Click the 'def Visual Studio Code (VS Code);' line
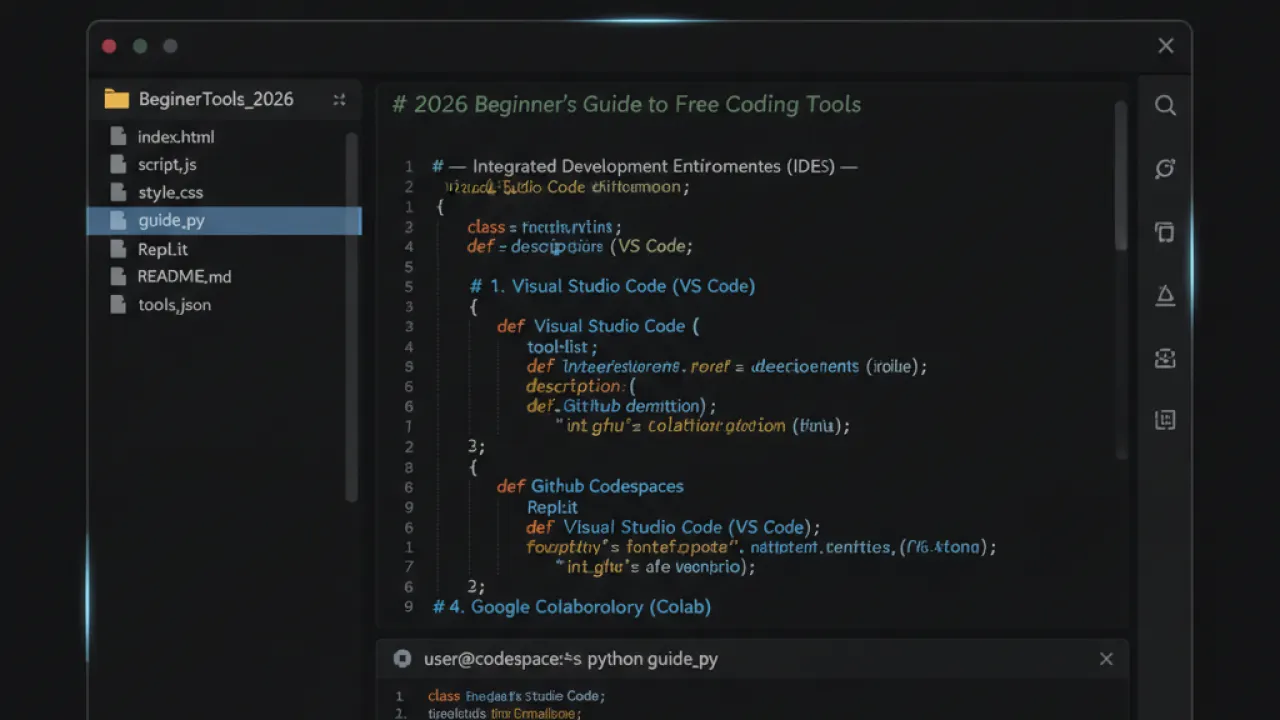Screen dimensions: 1280x720 [673, 527]
